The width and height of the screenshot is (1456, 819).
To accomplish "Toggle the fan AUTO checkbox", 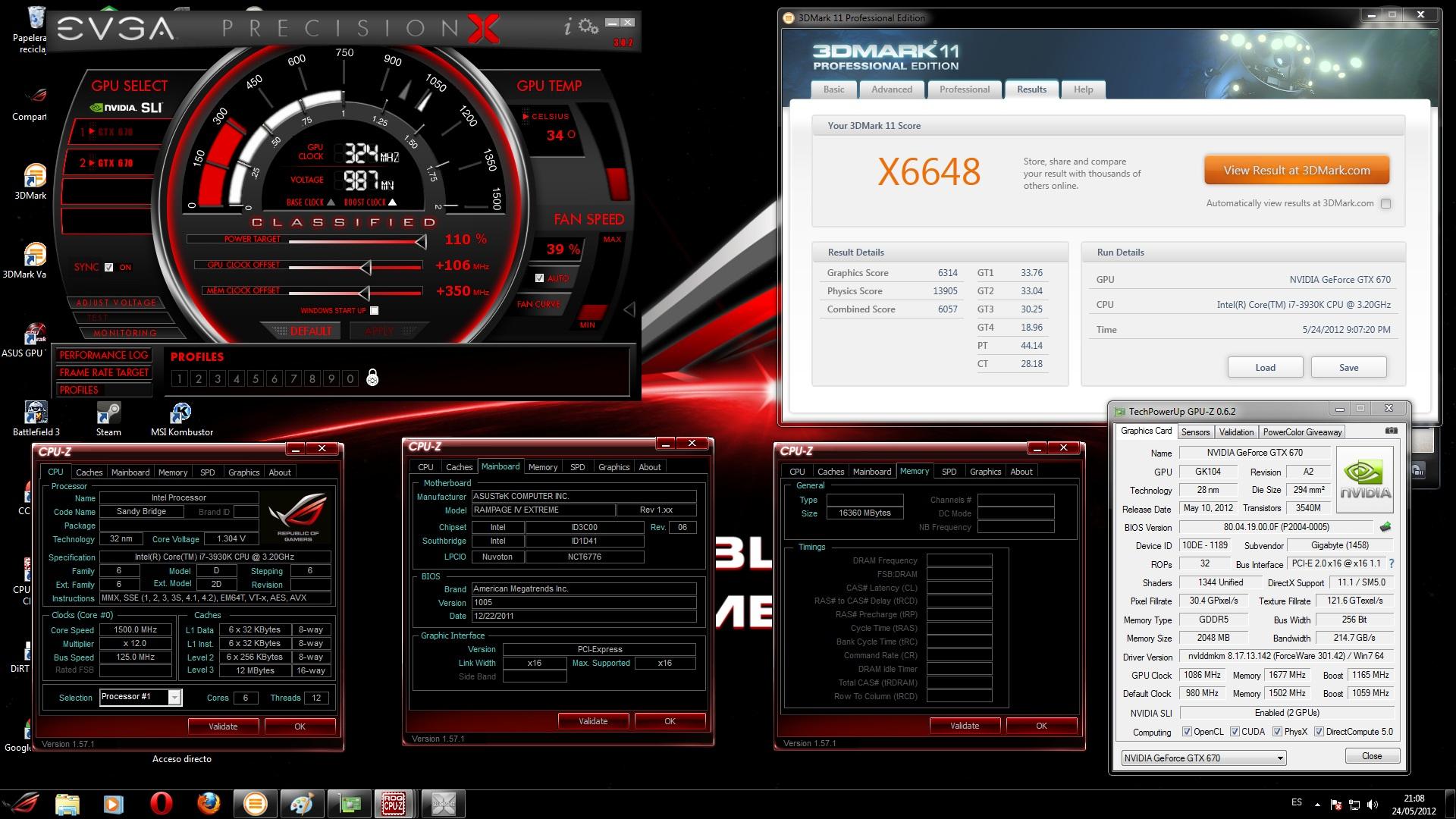I will click(x=539, y=278).
